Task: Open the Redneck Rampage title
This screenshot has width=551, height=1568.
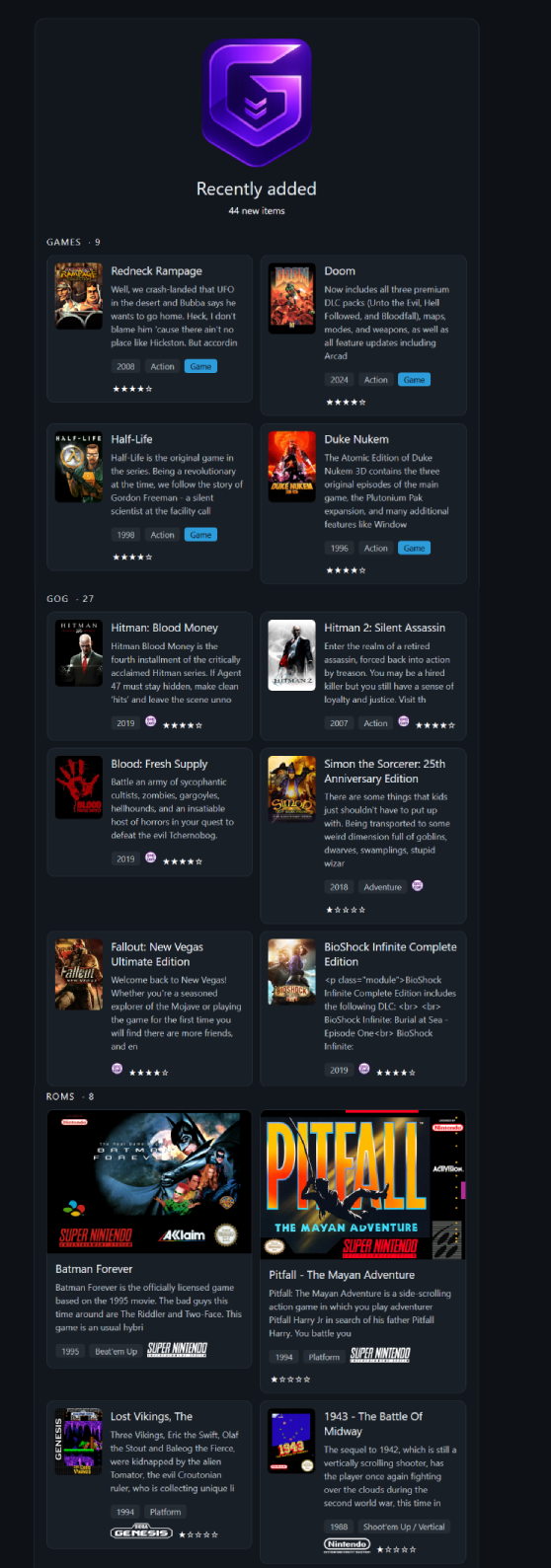Action: [x=156, y=271]
